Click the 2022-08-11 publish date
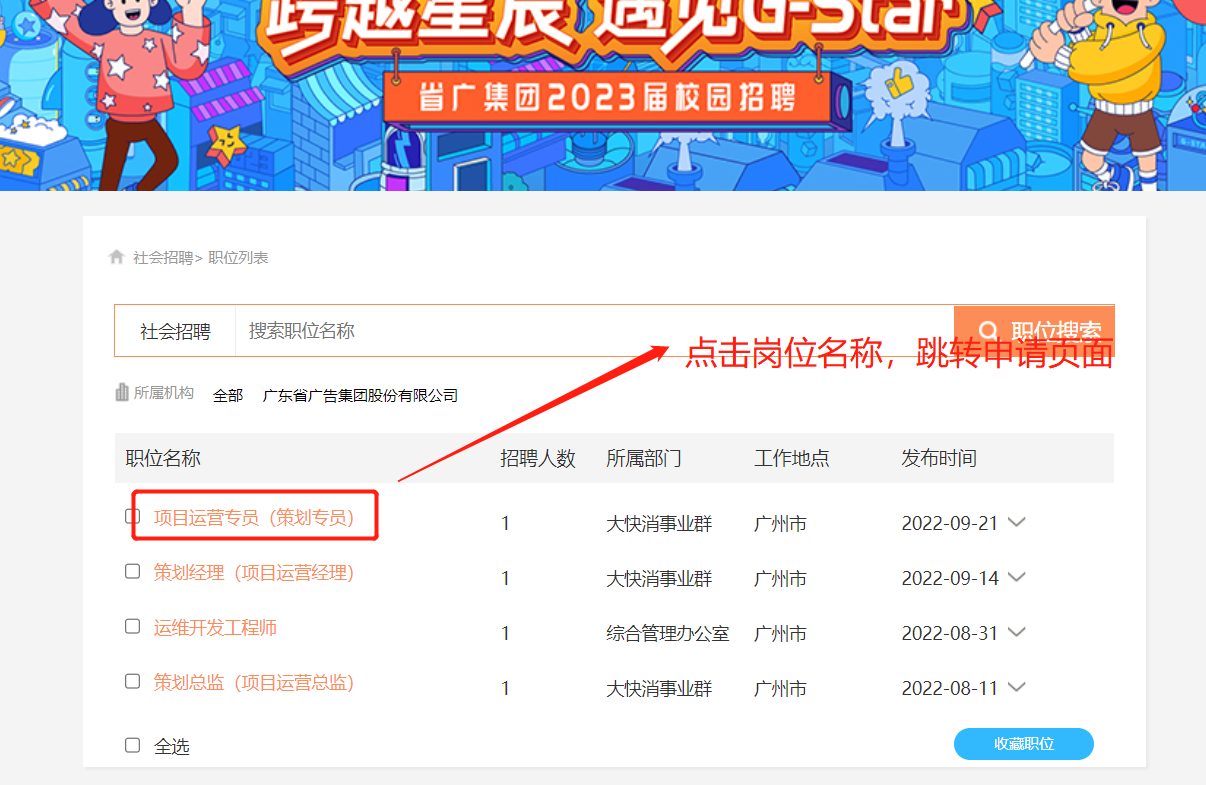Image resolution: width=1206 pixels, height=785 pixels. click(950, 688)
